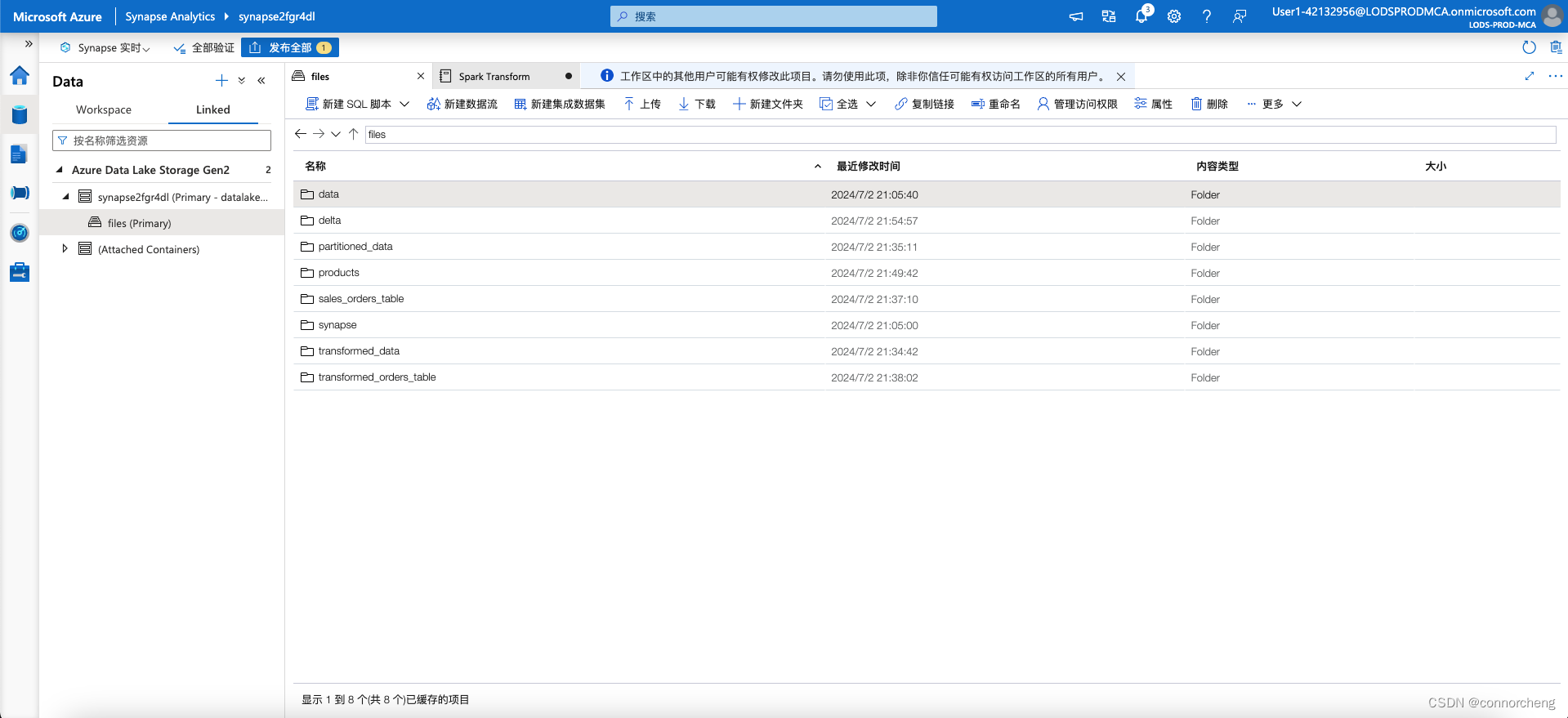Click the plus icon to add data resource
The height and width of the screenshot is (718, 1568).
pyautogui.click(x=221, y=80)
